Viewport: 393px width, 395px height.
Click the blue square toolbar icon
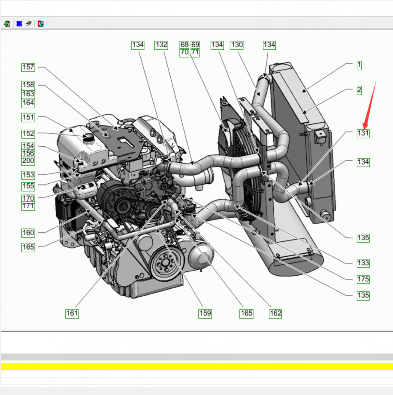[19, 24]
